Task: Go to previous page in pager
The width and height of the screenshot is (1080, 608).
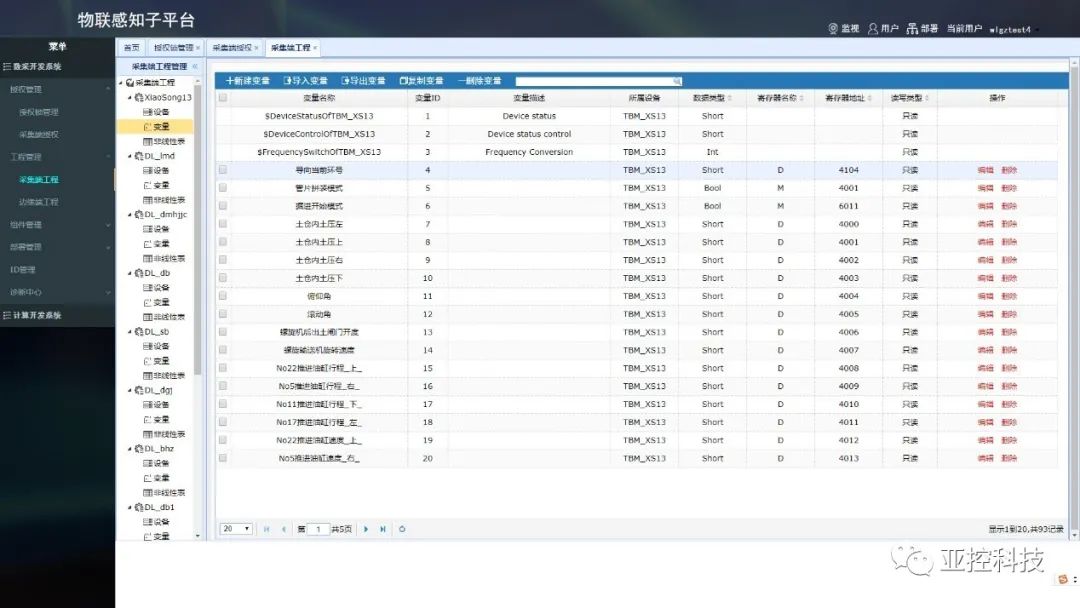Action: click(x=284, y=530)
